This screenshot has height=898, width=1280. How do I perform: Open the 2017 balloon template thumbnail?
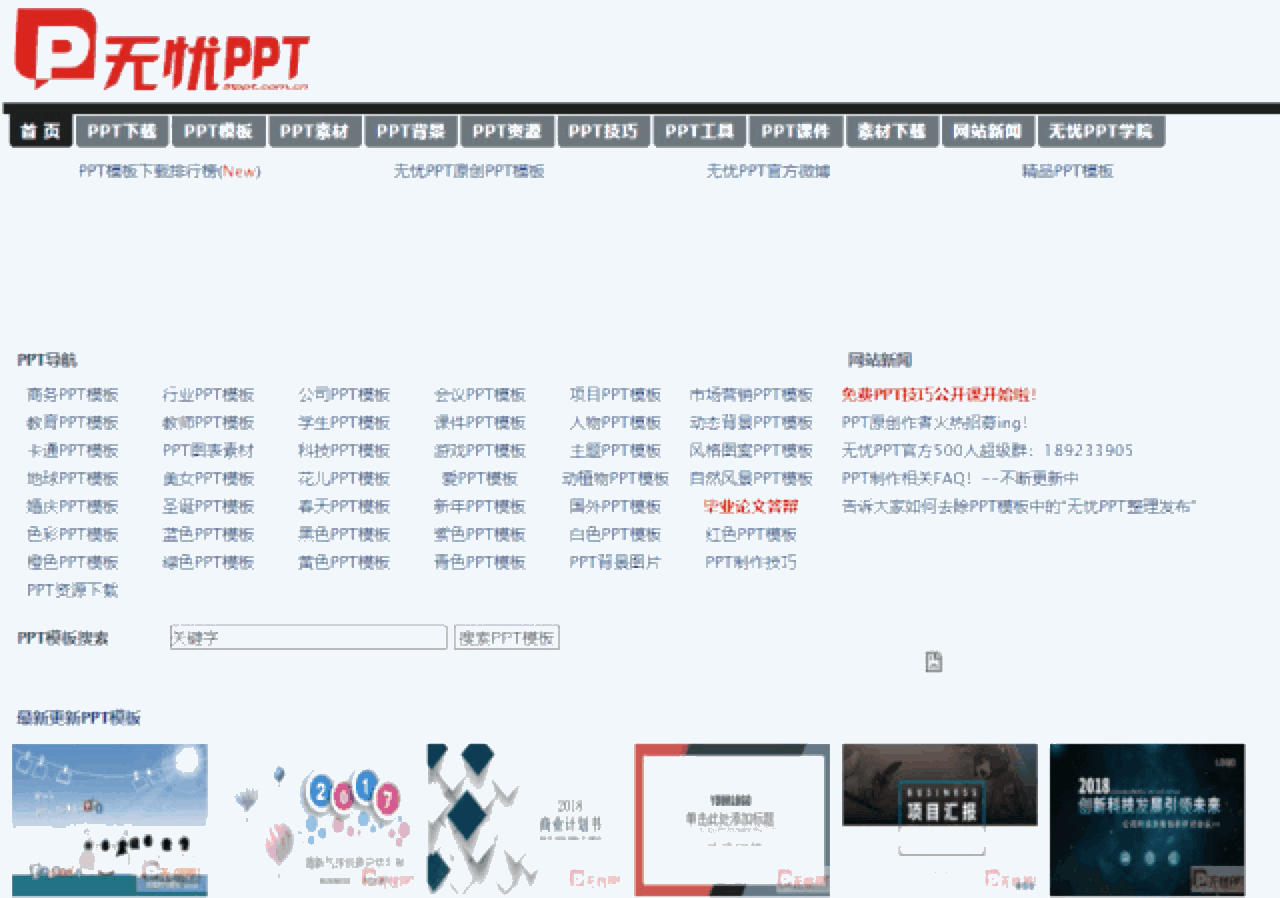coord(317,820)
